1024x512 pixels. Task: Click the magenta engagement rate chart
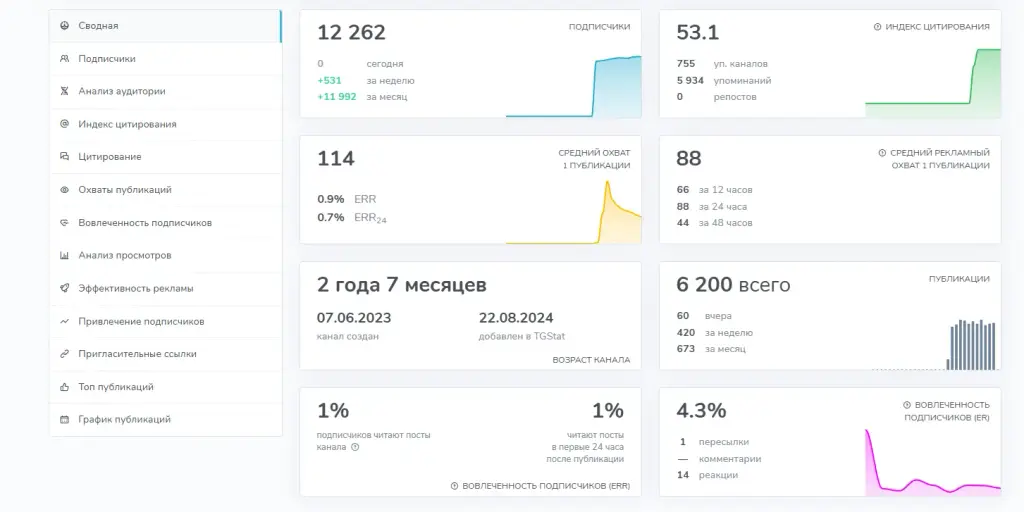pyautogui.click(x=933, y=462)
